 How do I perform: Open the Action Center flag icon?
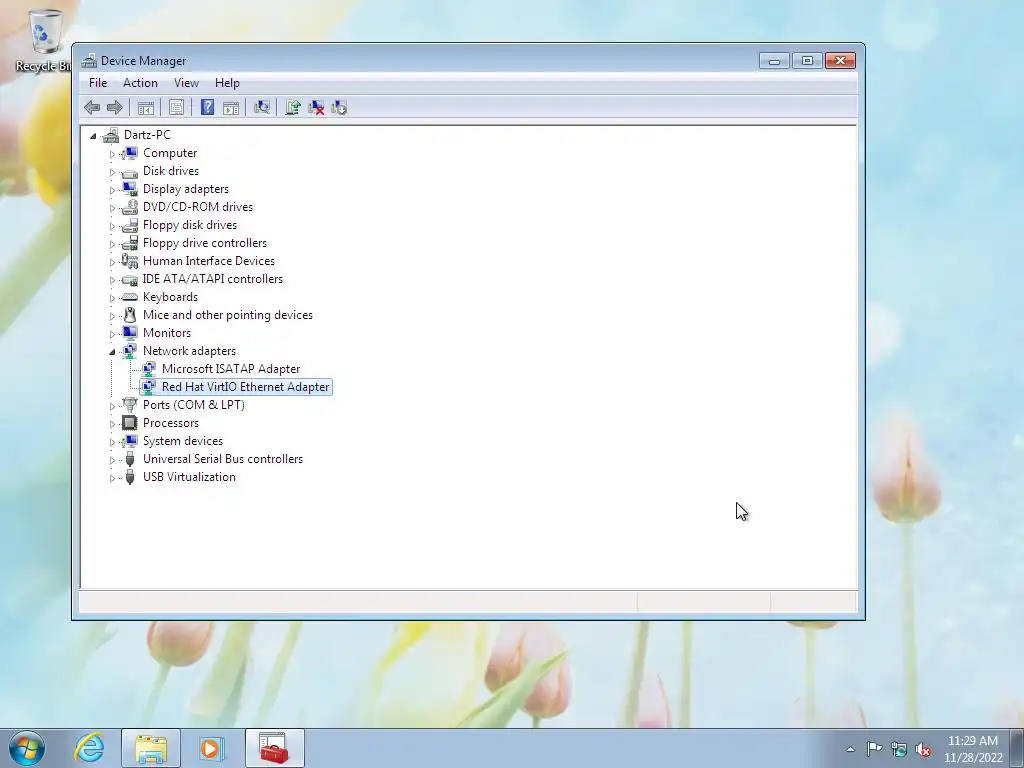tap(874, 749)
